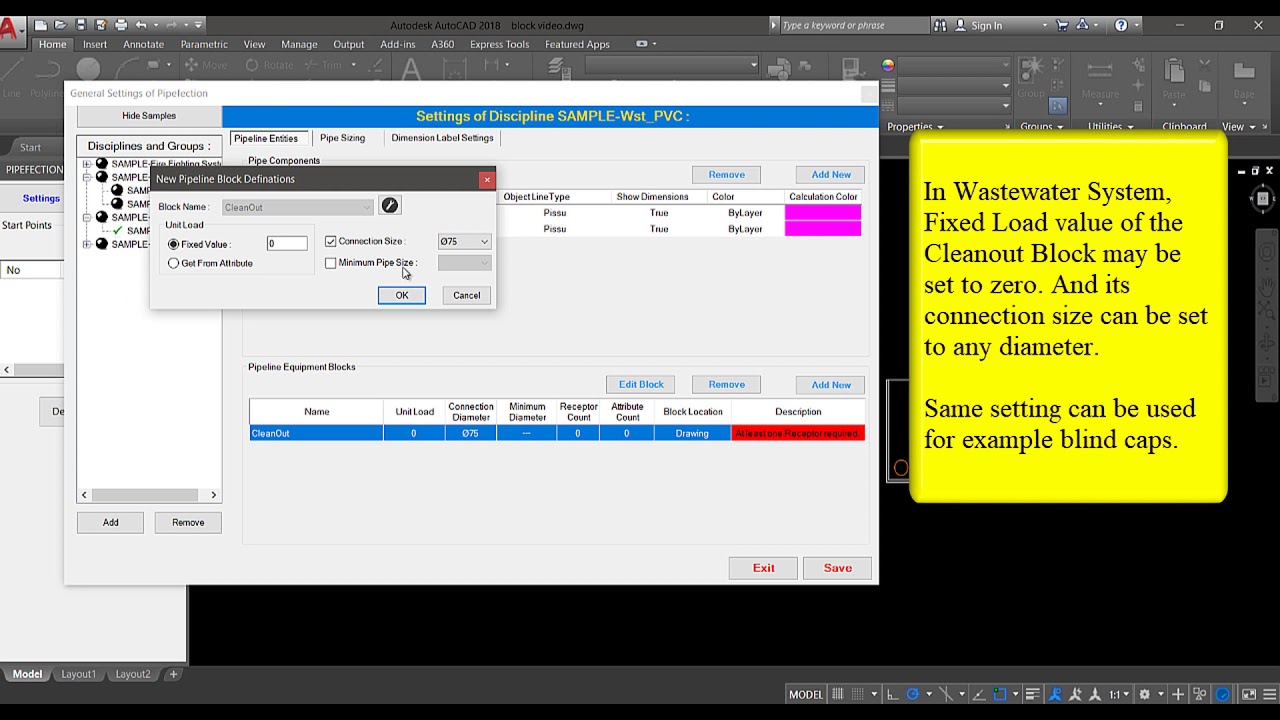The image size is (1280, 720).
Task: Open workspace switching gear in status bar
Action: (x=1145, y=694)
